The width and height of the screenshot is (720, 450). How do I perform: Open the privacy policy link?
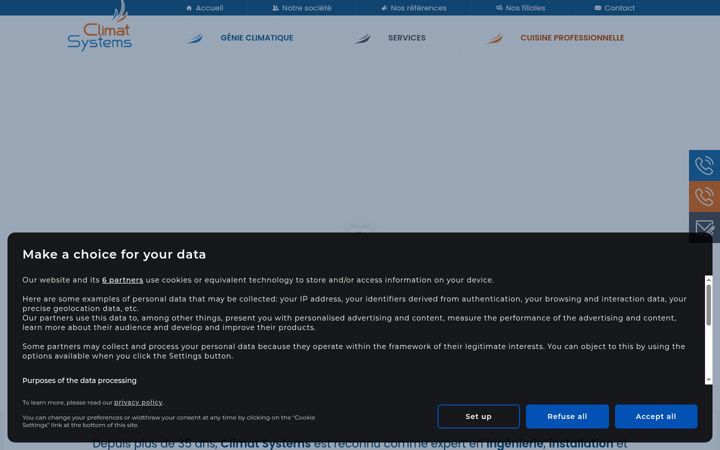tap(138, 402)
